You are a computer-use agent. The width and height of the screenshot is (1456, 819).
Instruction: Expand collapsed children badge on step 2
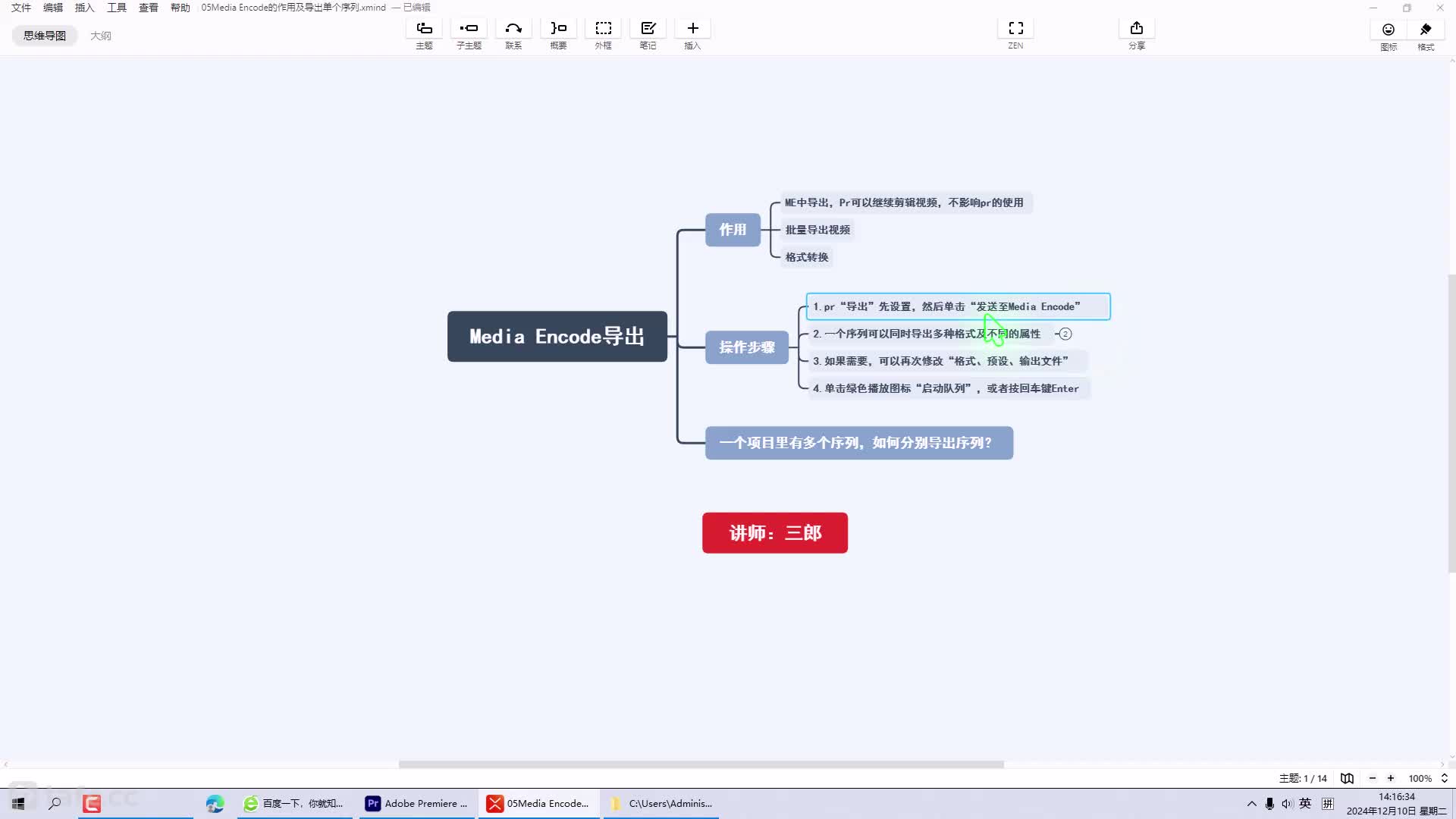1065,334
